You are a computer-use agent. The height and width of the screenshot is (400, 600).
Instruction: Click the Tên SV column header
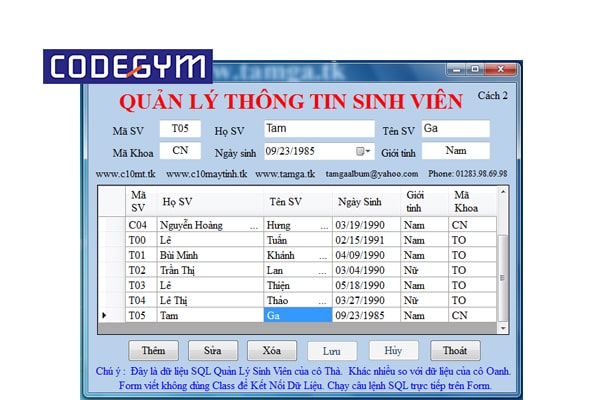pos(298,201)
